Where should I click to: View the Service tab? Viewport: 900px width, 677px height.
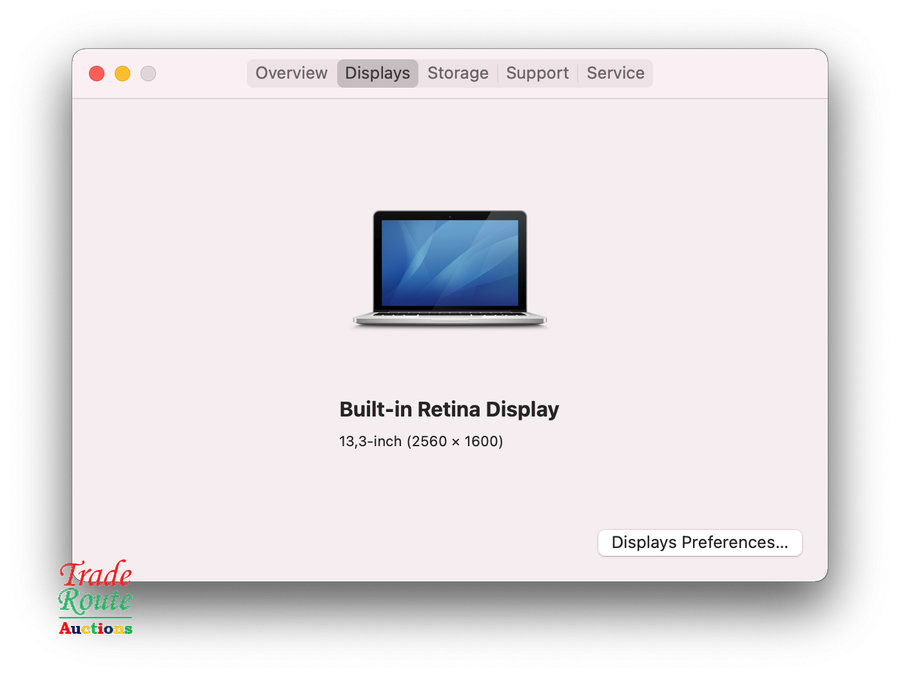click(x=615, y=72)
